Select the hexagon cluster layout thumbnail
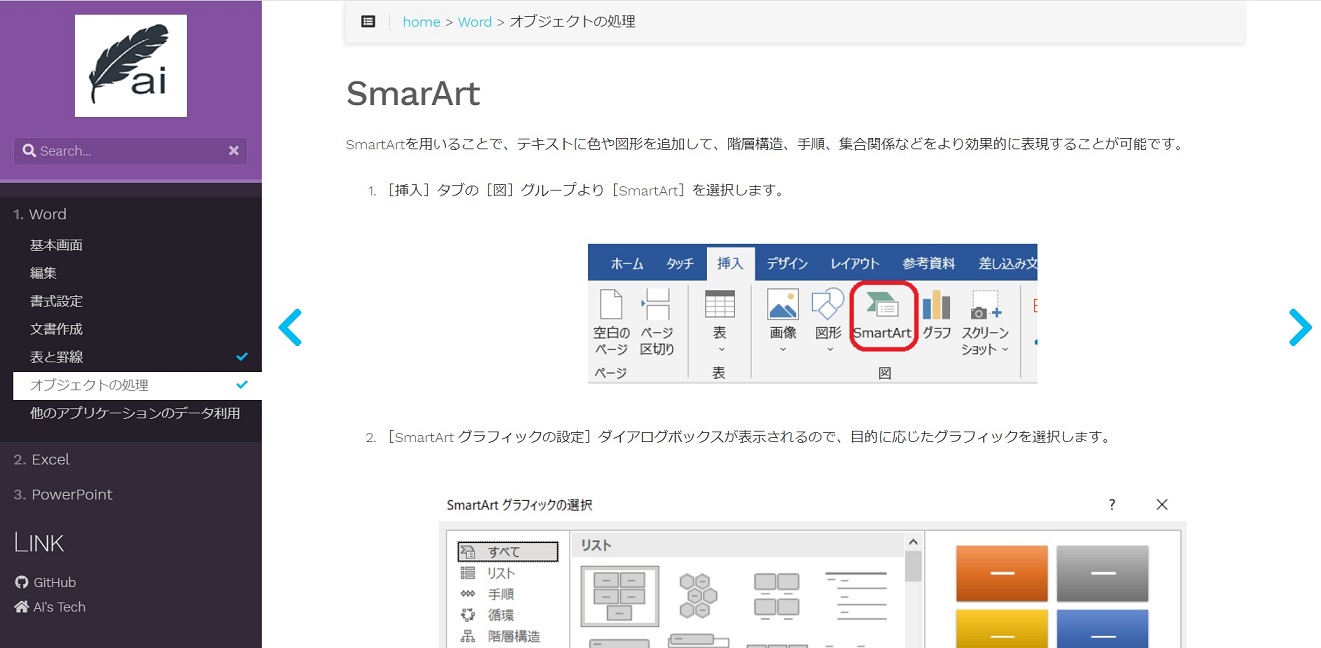Image resolution: width=1321 pixels, height=648 pixels. coord(698,596)
